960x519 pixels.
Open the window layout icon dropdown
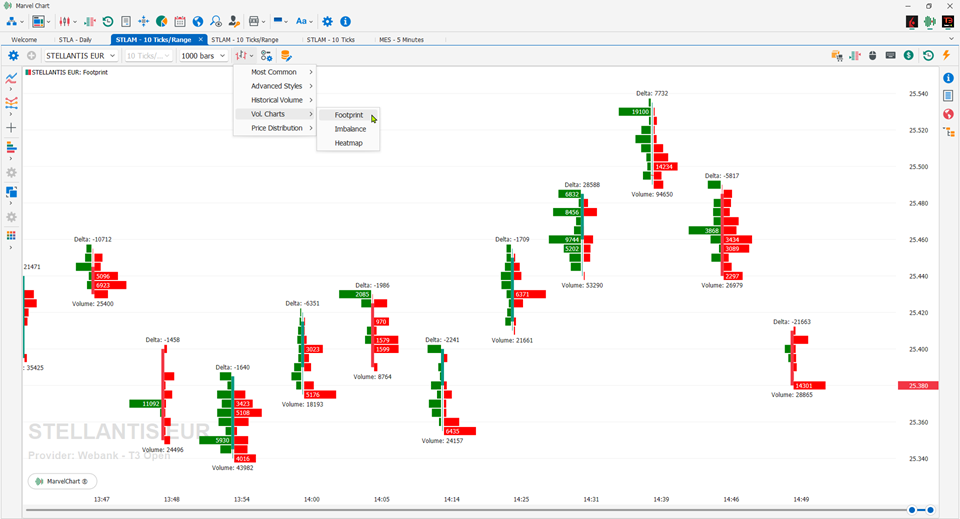click(38, 21)
